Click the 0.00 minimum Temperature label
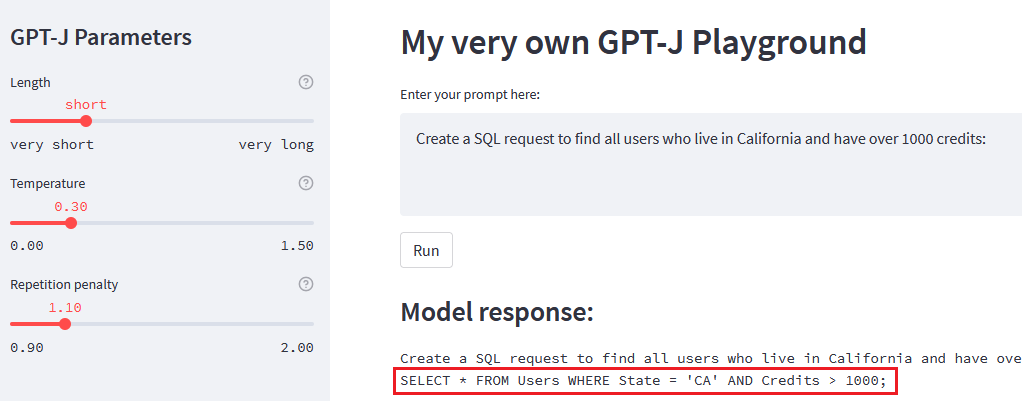Viewport: 1022px width, 401px height. tap(27, 246)
